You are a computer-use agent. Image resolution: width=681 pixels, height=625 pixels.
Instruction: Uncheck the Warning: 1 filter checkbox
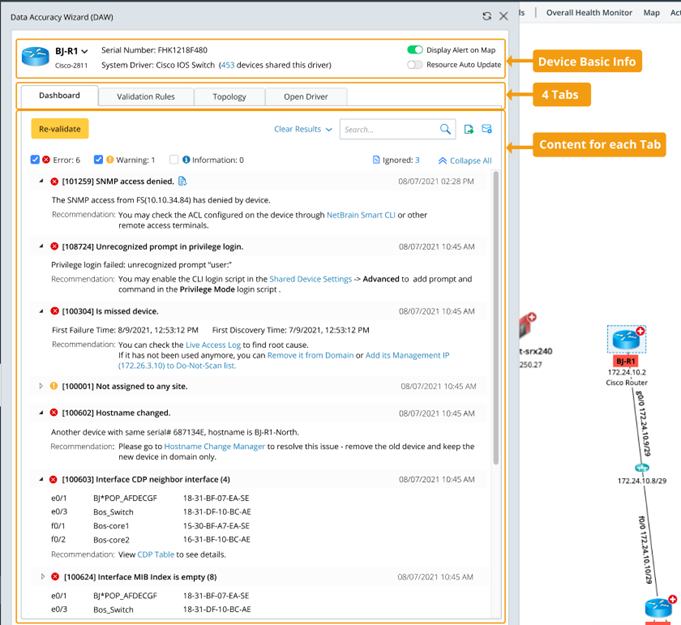[x=99, y=159]
